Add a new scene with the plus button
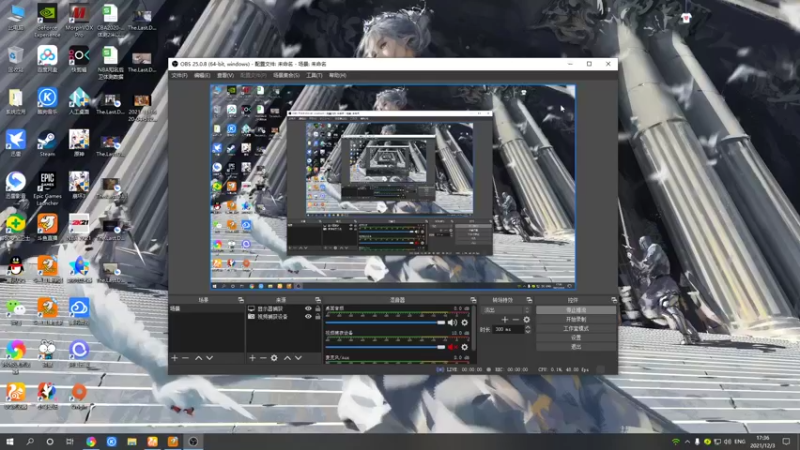The image size is (800, 450). click(x=174, y=358)
